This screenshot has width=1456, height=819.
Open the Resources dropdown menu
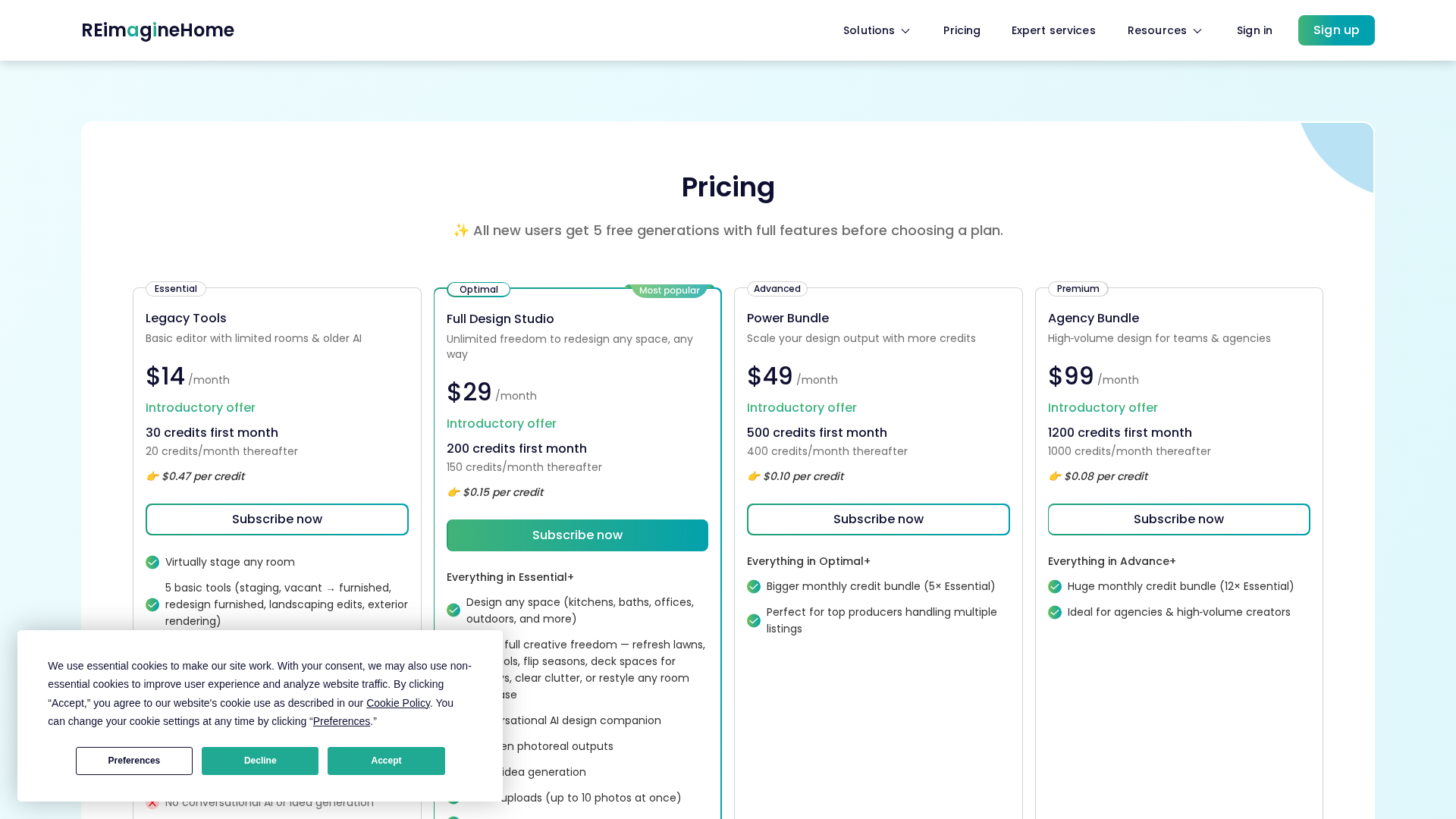click(x=1165, y=30)
